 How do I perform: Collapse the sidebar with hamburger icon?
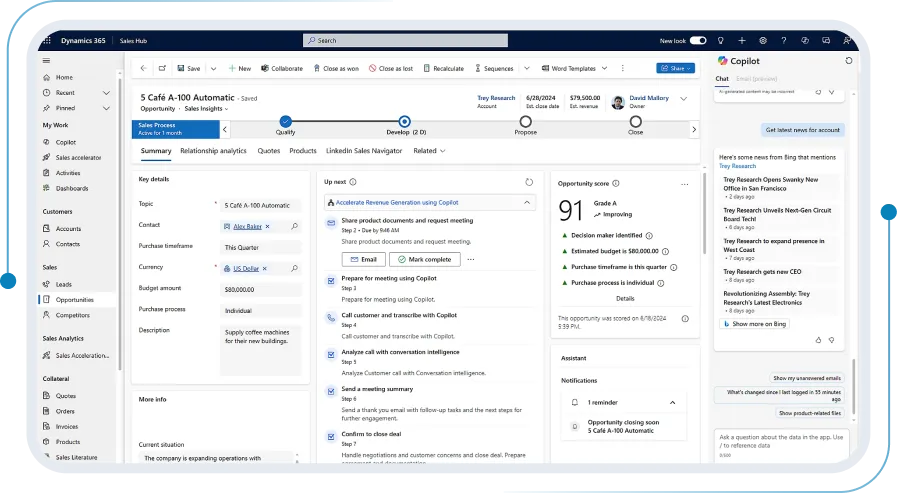[x=46, y=61]
